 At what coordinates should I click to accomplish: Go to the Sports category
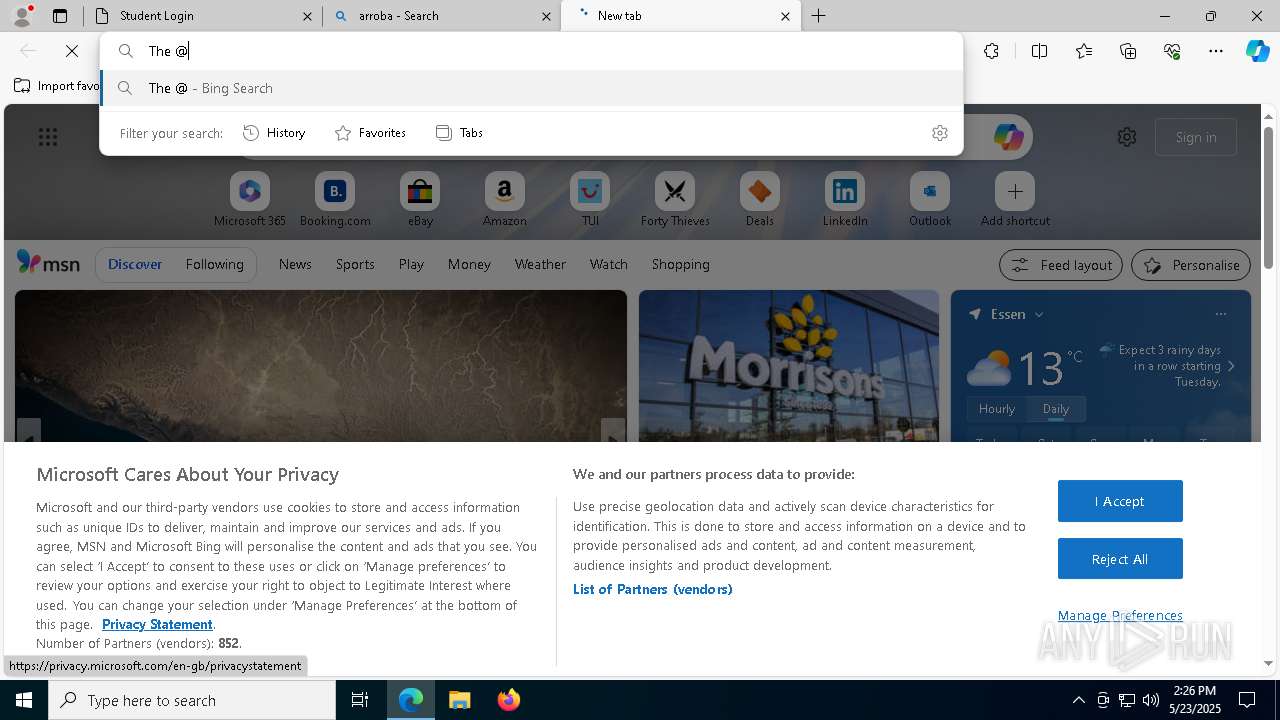(355, 264)
